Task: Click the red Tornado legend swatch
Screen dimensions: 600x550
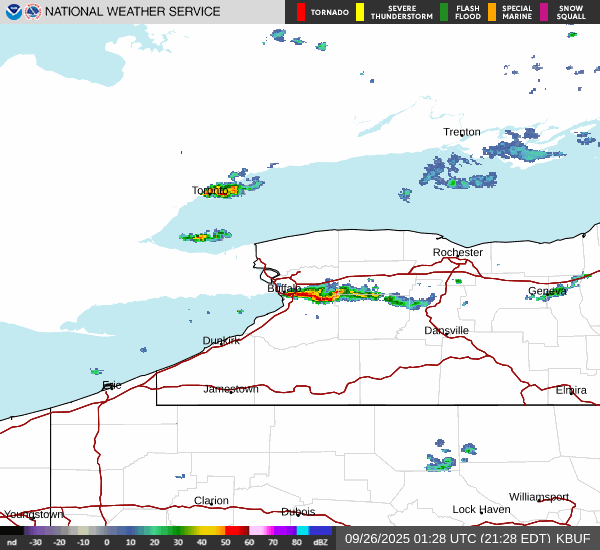Action: (x=300, y=12)
